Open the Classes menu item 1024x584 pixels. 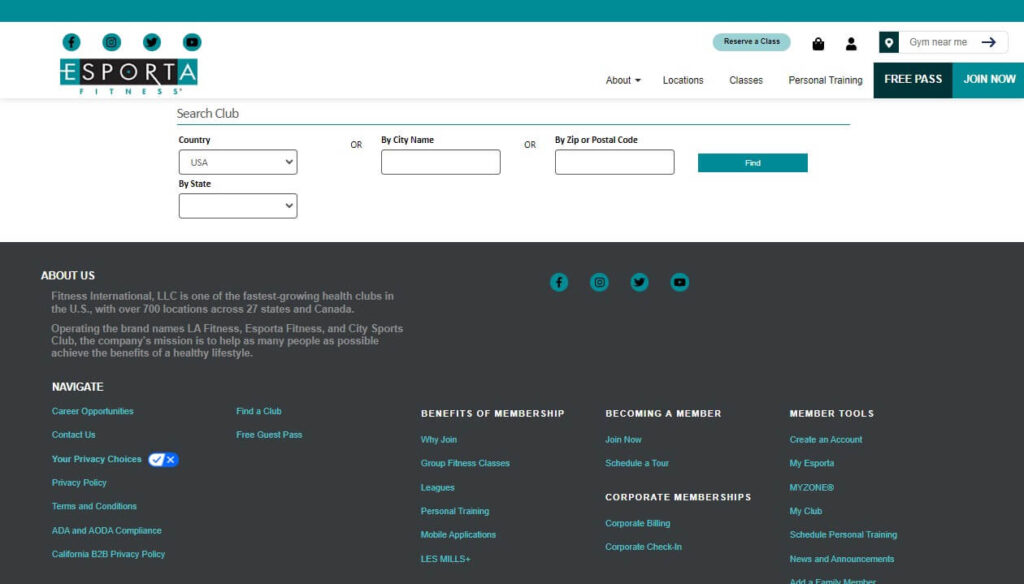(746, 80)
